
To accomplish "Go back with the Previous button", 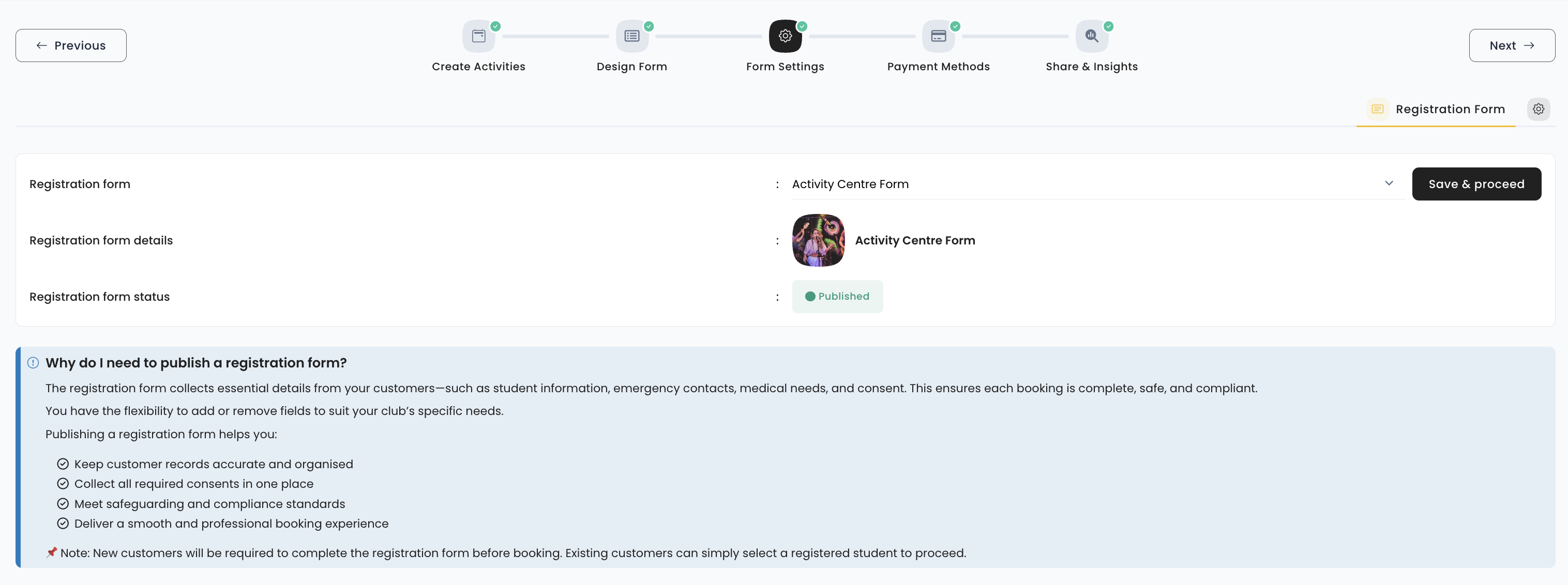I will point(71,45).
